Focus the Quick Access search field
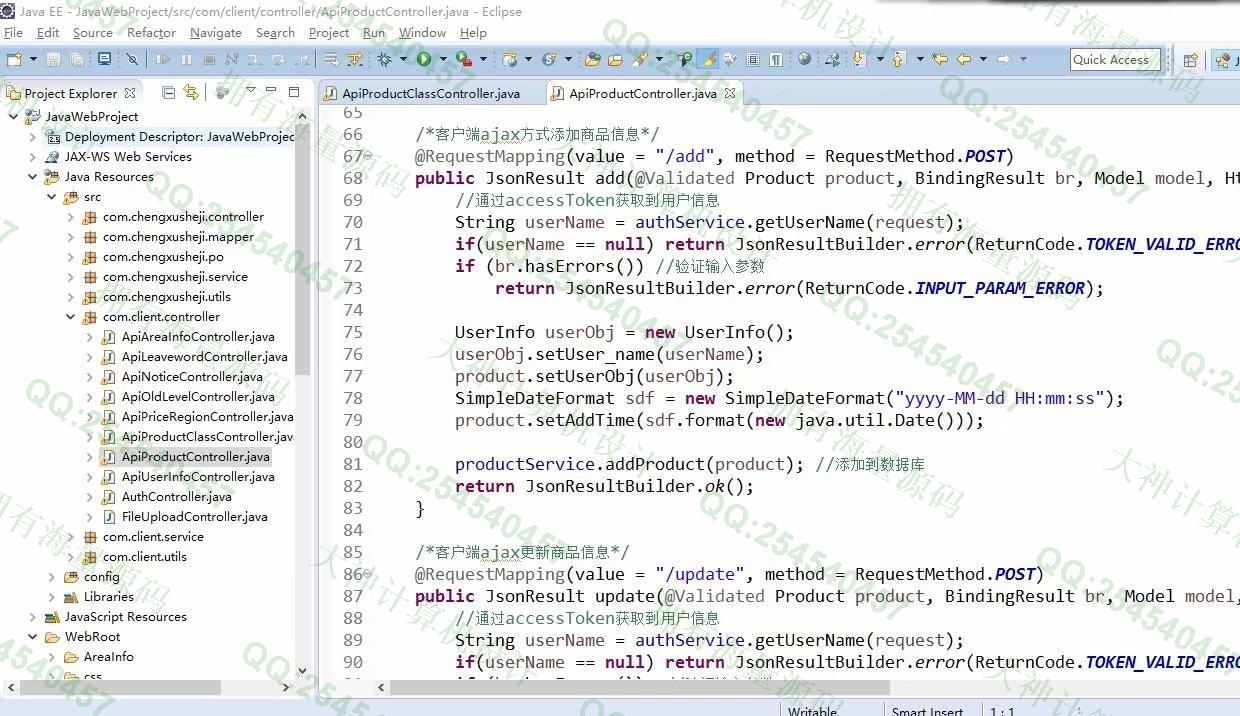1240x716 pixels. [1115, 60]
